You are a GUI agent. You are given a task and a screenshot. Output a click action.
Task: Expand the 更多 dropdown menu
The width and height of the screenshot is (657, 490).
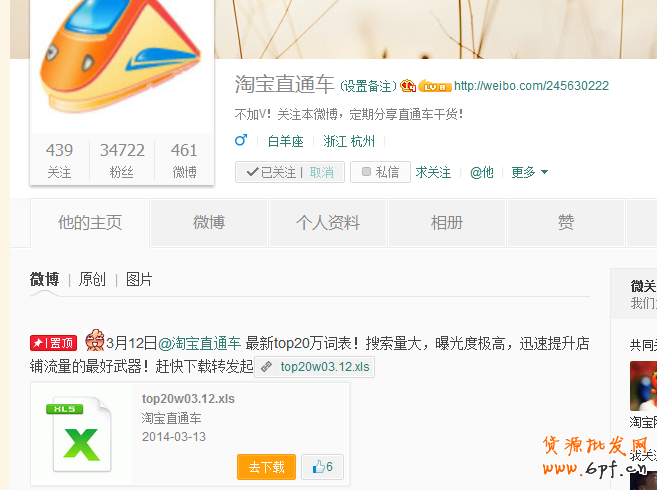(x=530, y=172)
